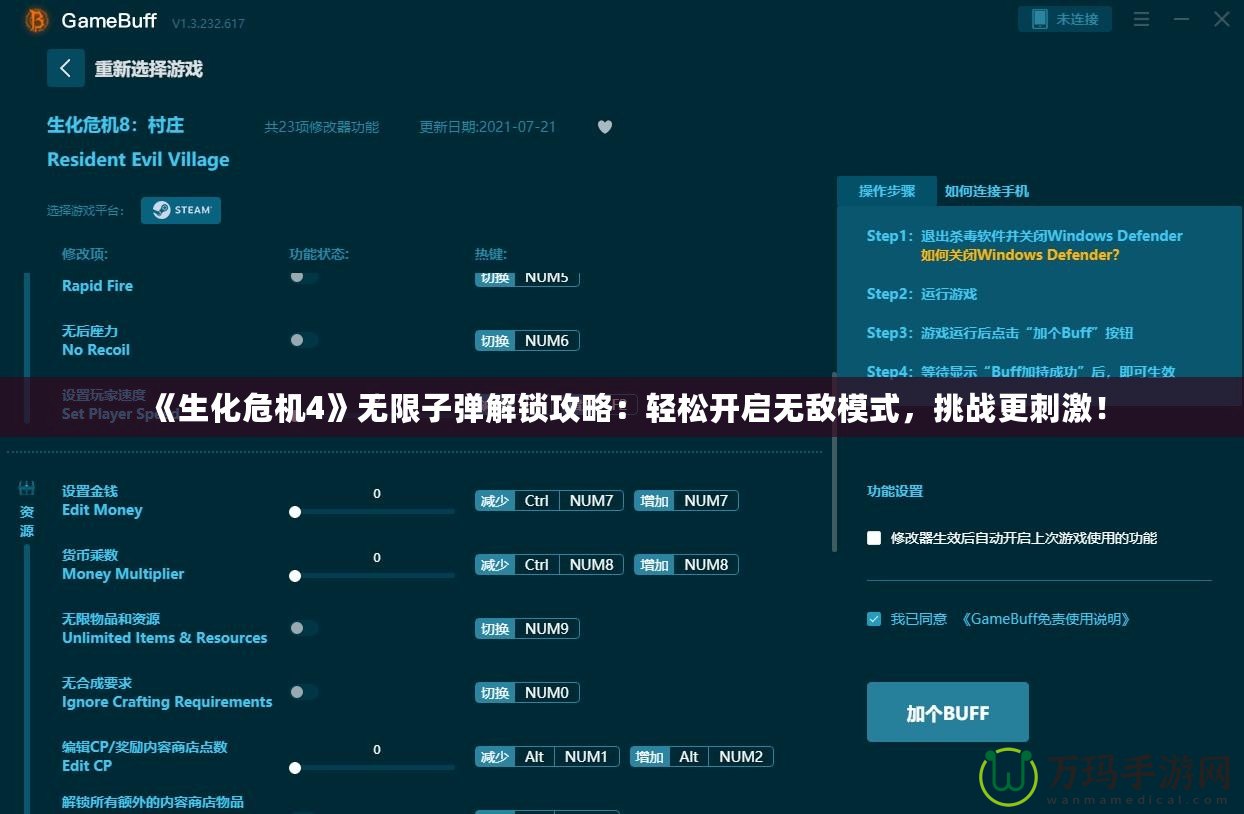Click 增加 button for Money Multiplier
Viewport: 1244px width, 814px height.
(654, 565)
